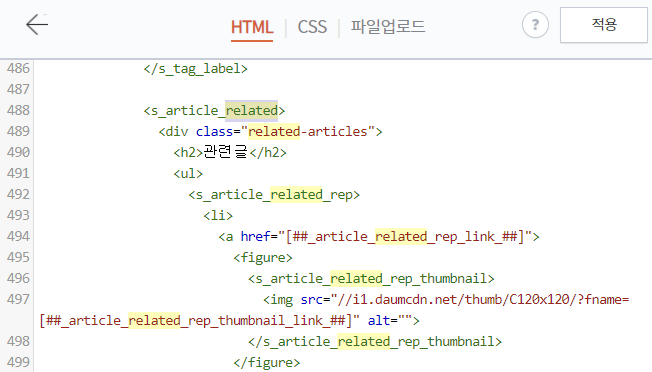Click the </s_article_related_rep_thumbnail> closing tag
The image size is (652, 372).
point(375,342)
